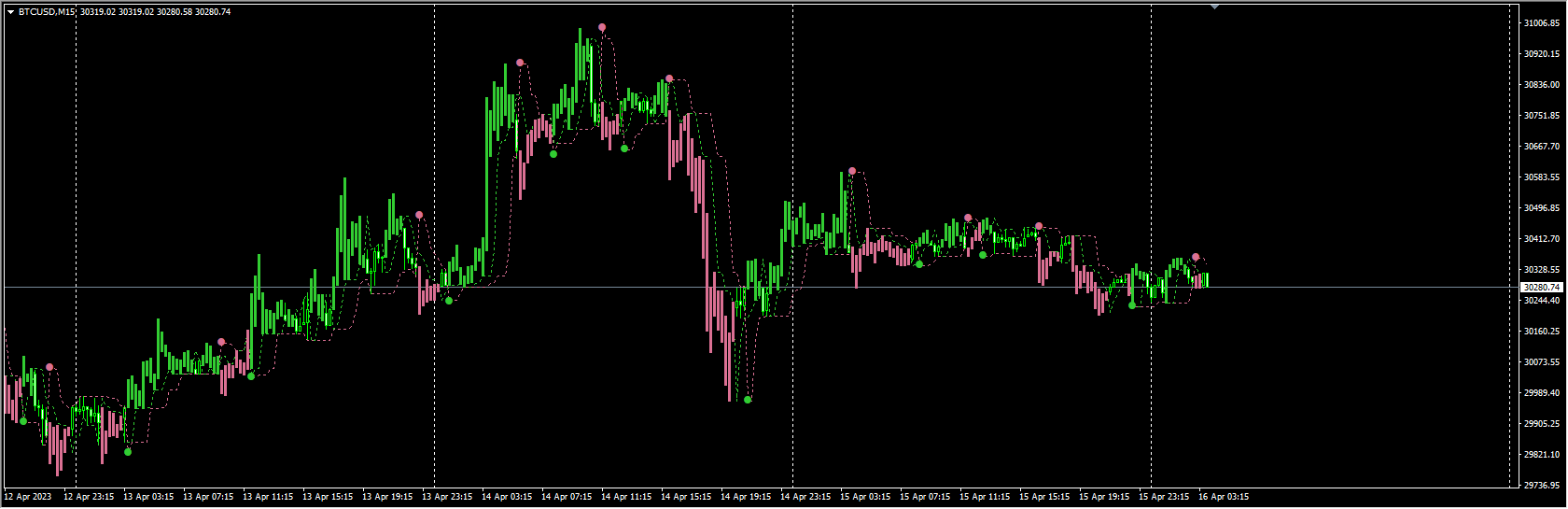1568x509 pixels.
Task: Click price axis value 30412.70
Action: point(1542,238)
